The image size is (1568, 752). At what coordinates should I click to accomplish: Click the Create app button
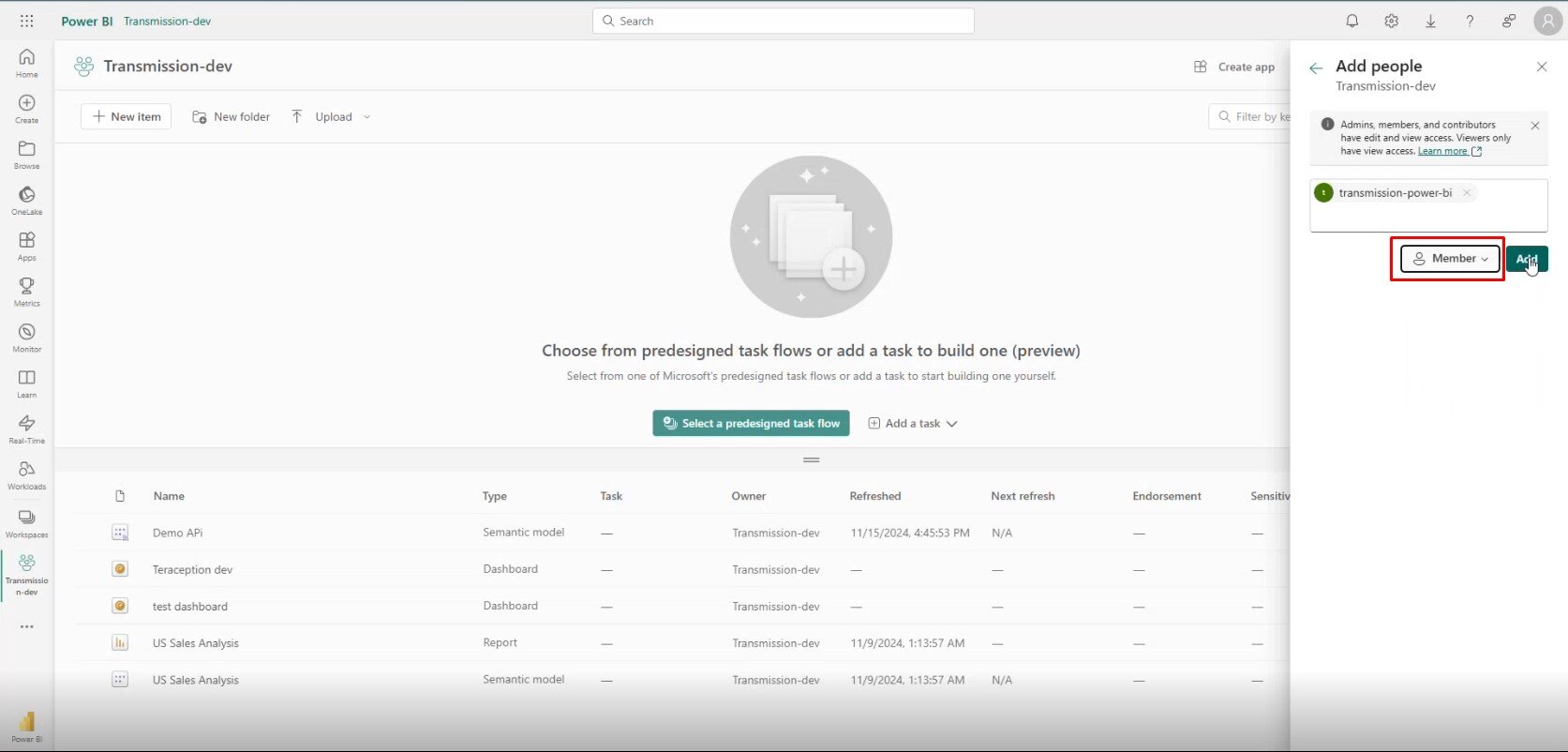pyautogui.click(x=1234, y=68)
